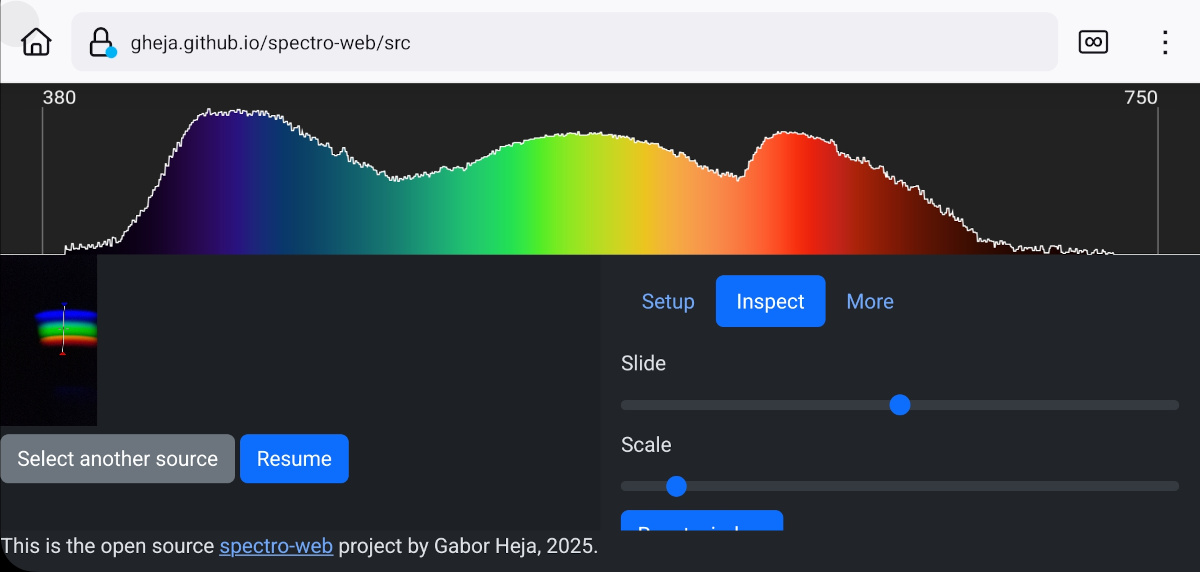This screenshot has height=572, width=1200.
Task: Open the browser three-dot menu
Action: pyautogui.click(x=1165, y=42)
